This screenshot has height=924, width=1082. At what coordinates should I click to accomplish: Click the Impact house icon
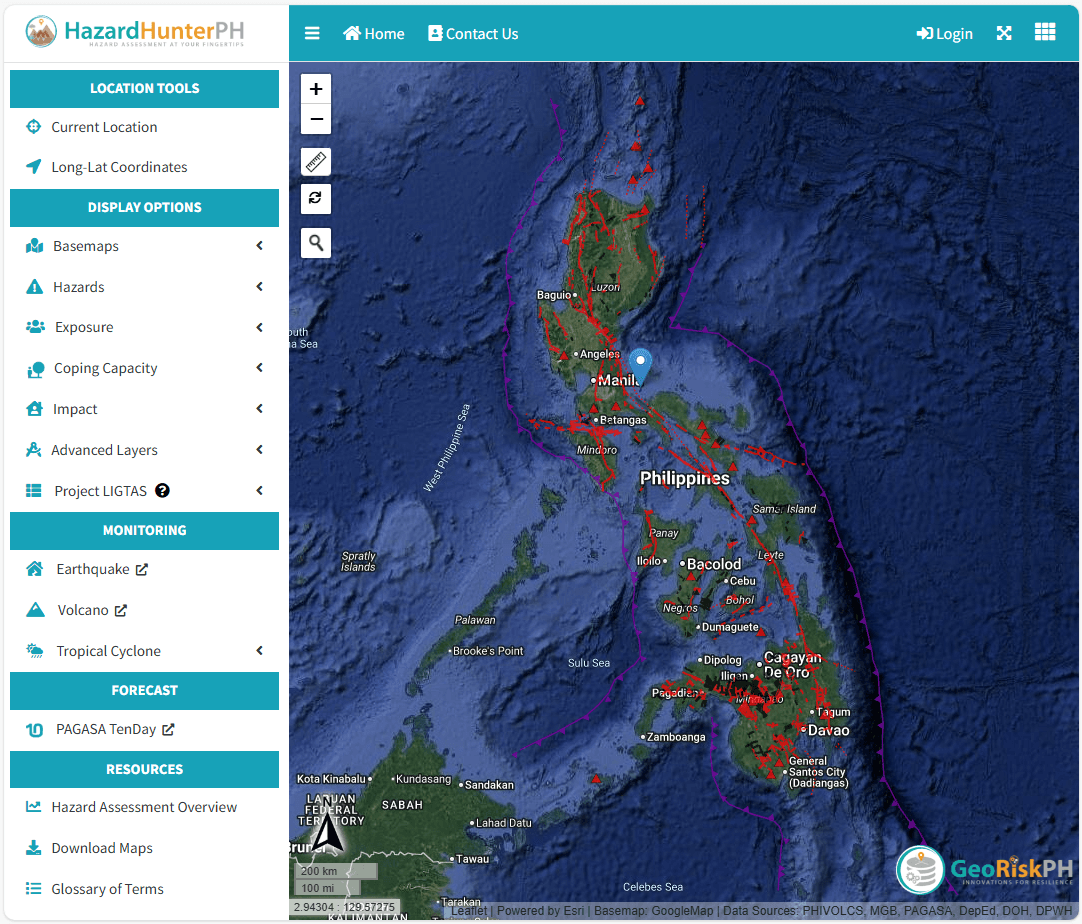(35, 409)
